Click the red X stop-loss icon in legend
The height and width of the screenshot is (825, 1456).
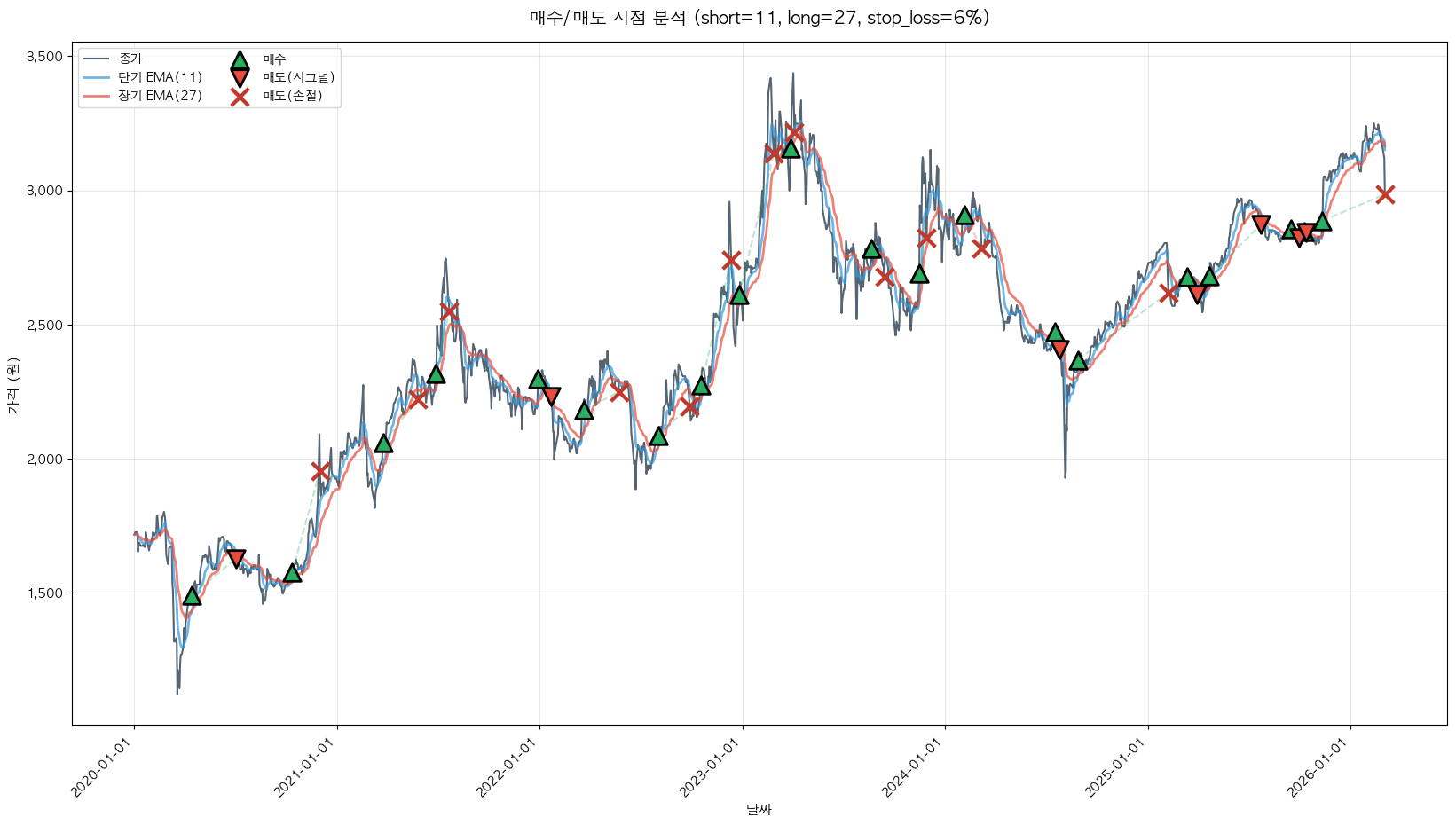tap(240, 96)
